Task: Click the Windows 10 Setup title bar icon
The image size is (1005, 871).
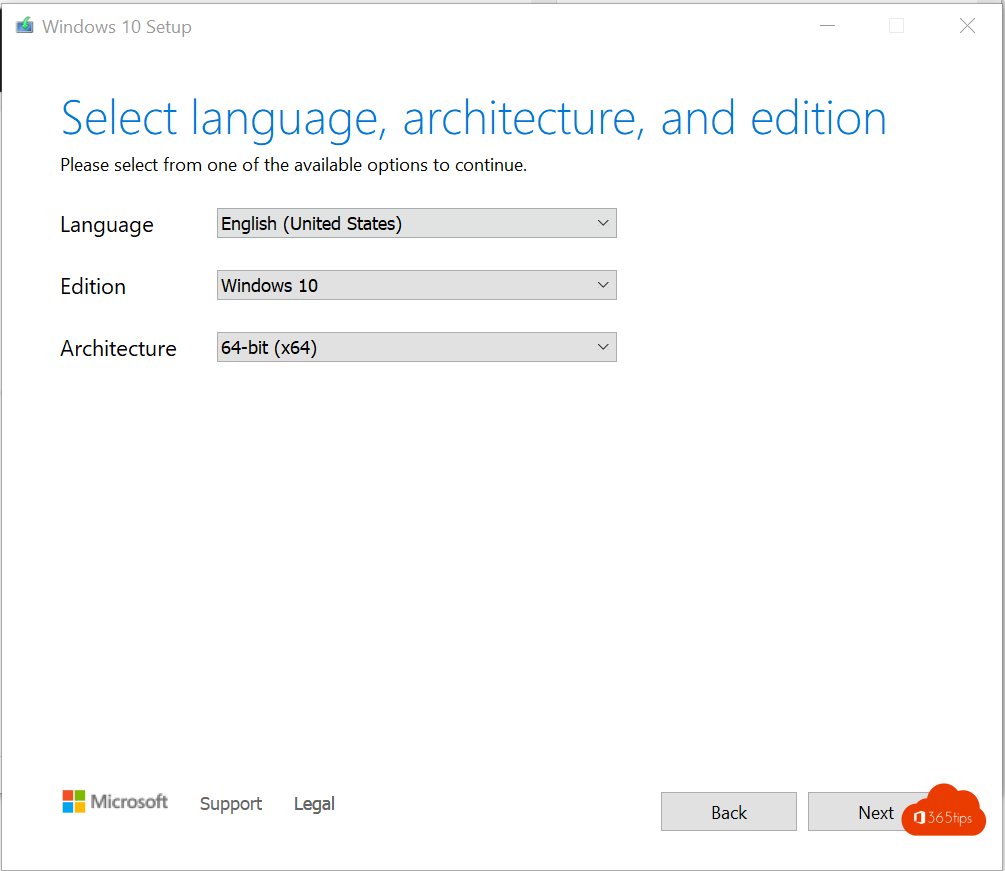Action: pos(24,26)
